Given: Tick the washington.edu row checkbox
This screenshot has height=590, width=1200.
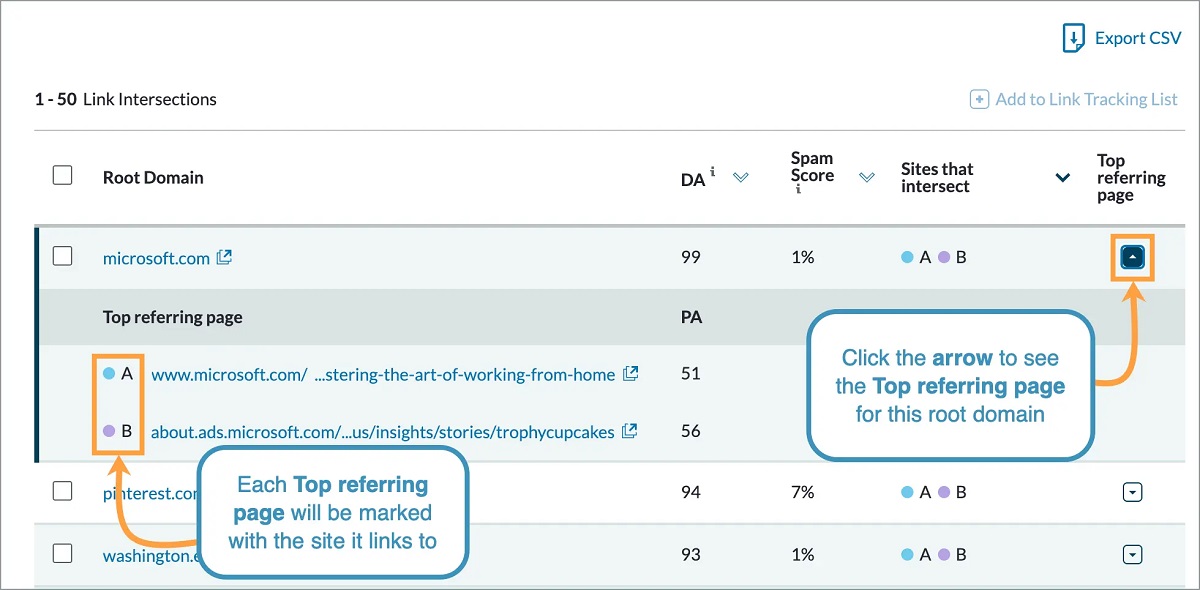Looking at the screenshot, I should coord(62,553).
